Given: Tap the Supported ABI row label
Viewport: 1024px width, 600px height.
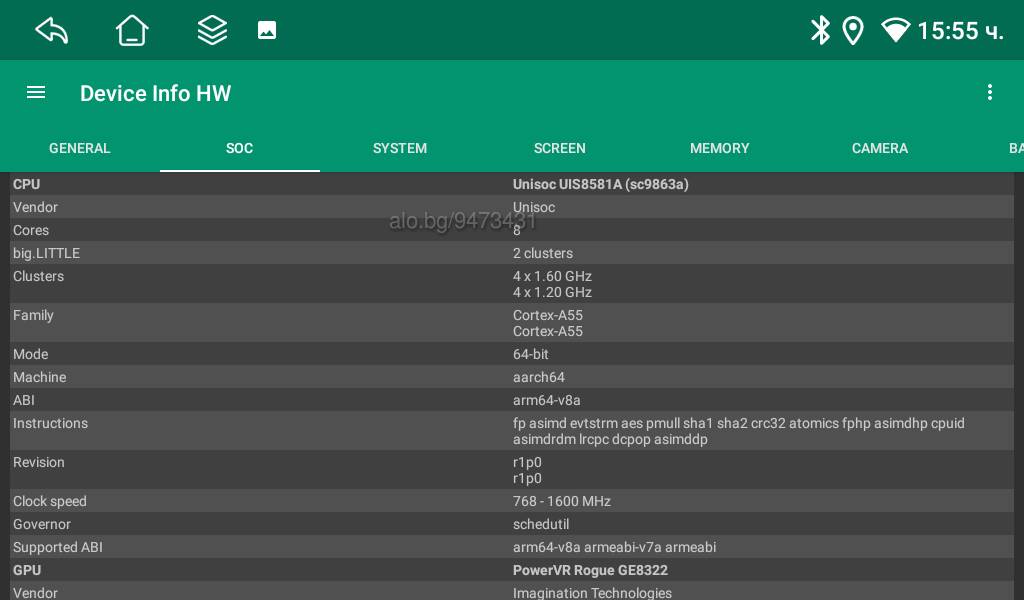Looking at the screenshot, I should [x=58, y=547].
